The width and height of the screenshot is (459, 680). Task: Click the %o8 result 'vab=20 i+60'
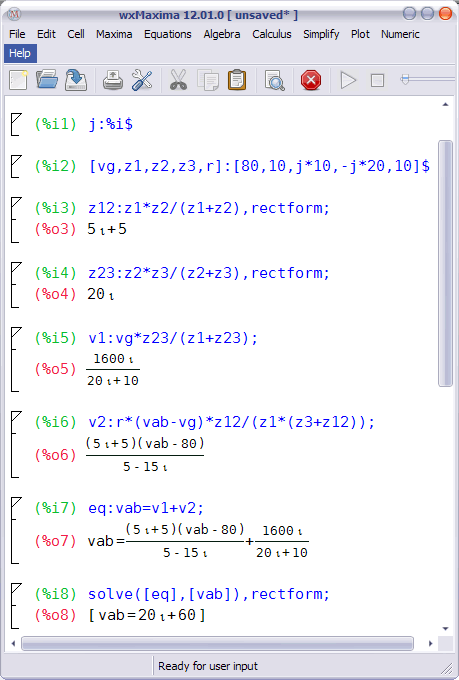[x=147, y=615]
